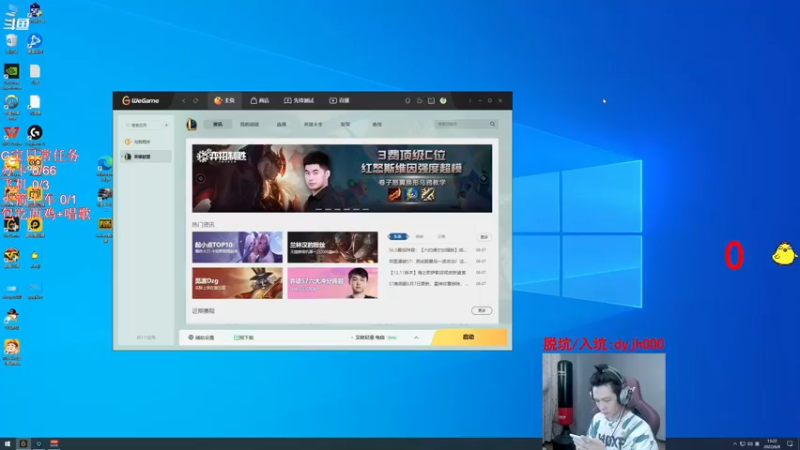
Task: Open the WPS Office desktop icon
Action: (11, 135)
